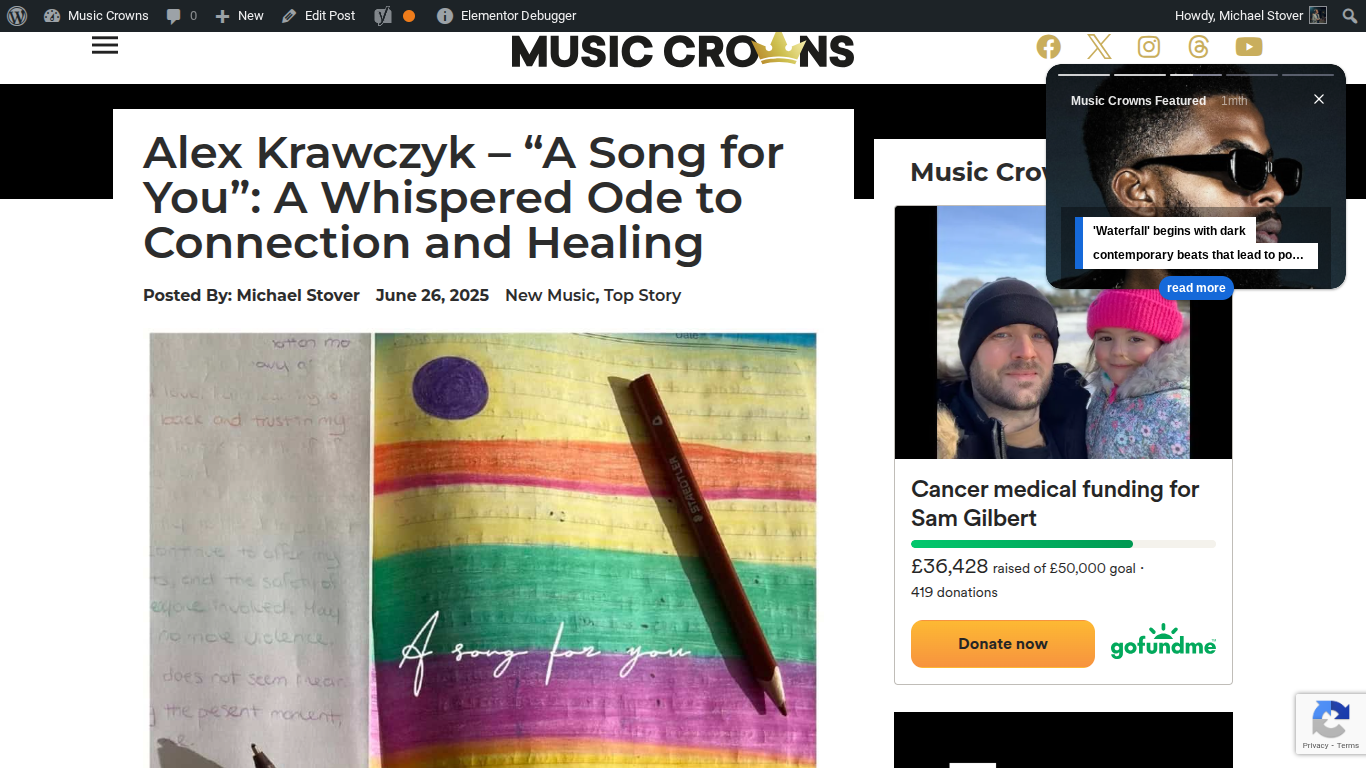Click read more on featured story
This screenshot has height=768, width=1366.
1196,288
